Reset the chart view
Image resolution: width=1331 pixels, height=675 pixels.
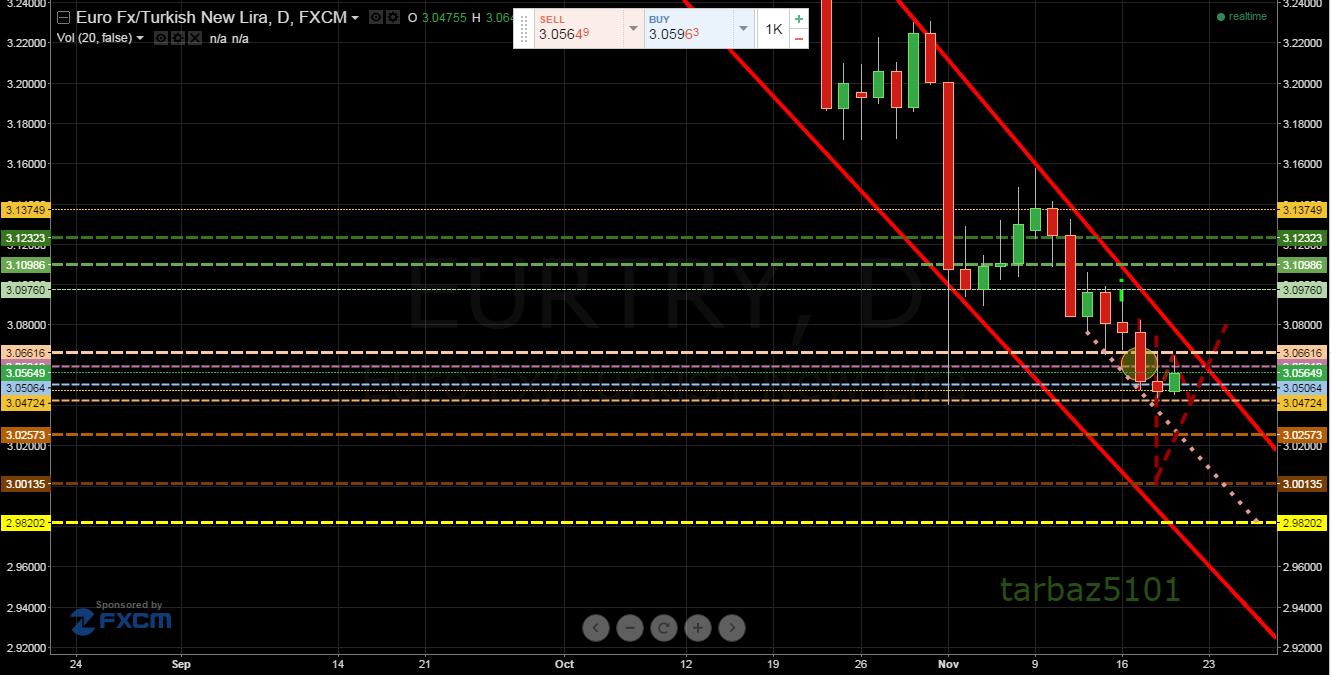664,628
